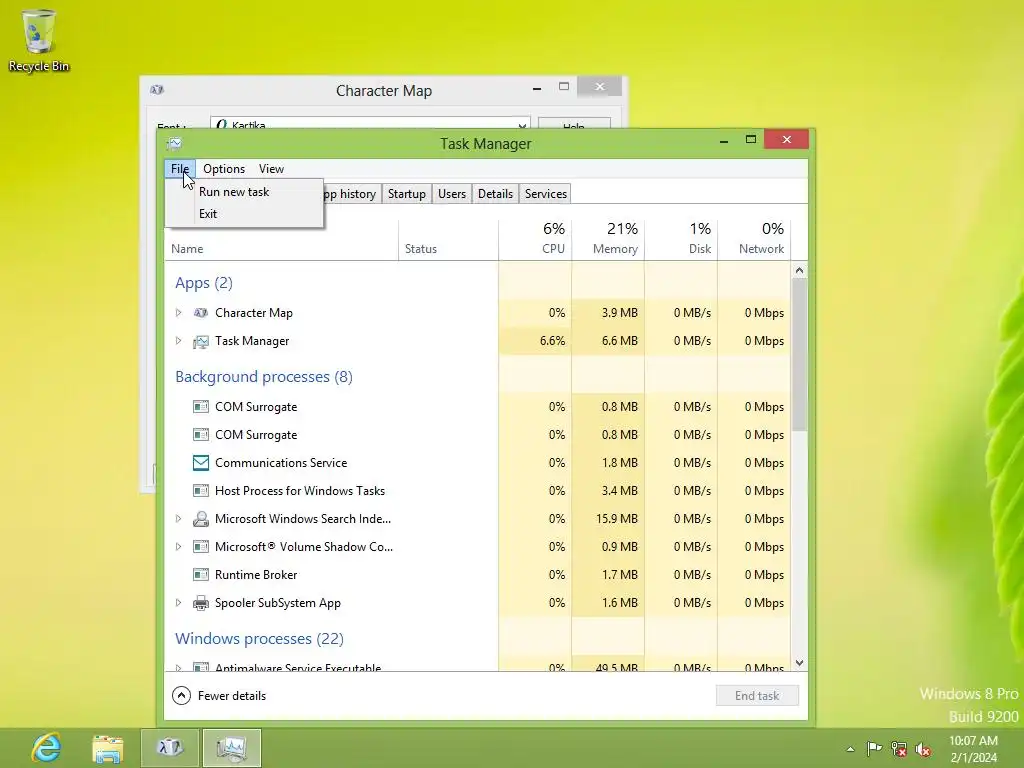Image resolution: width=1024 pixels, height=768 pixels.
Task: Click the second COM Surrogate process icon
Action: point(200,435)
